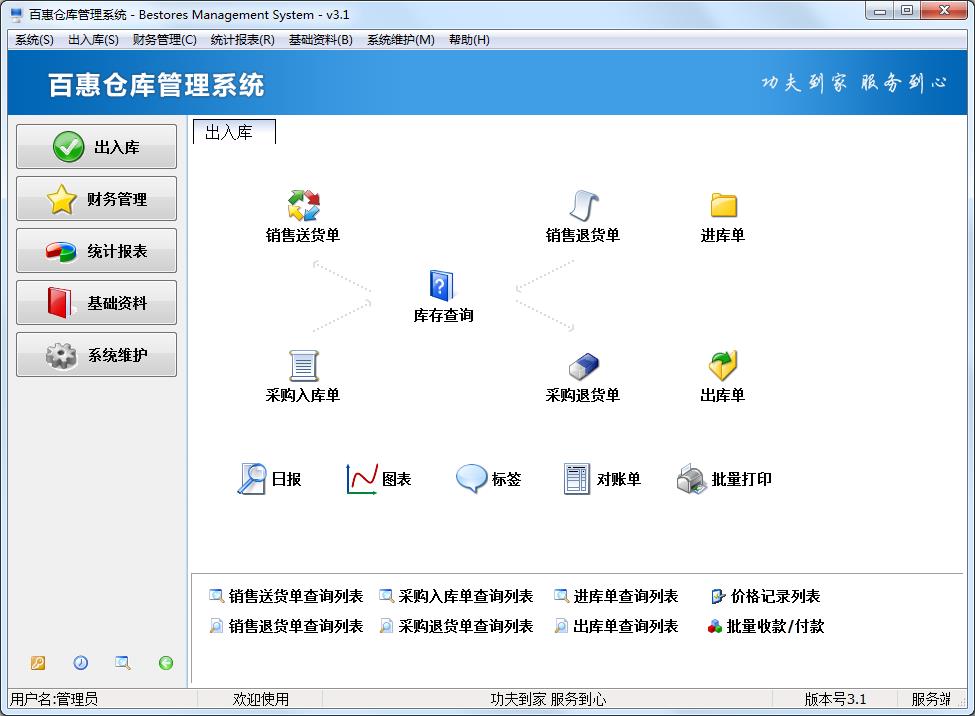
Task: Open 系统(S) menu
Action: (34, 40)
